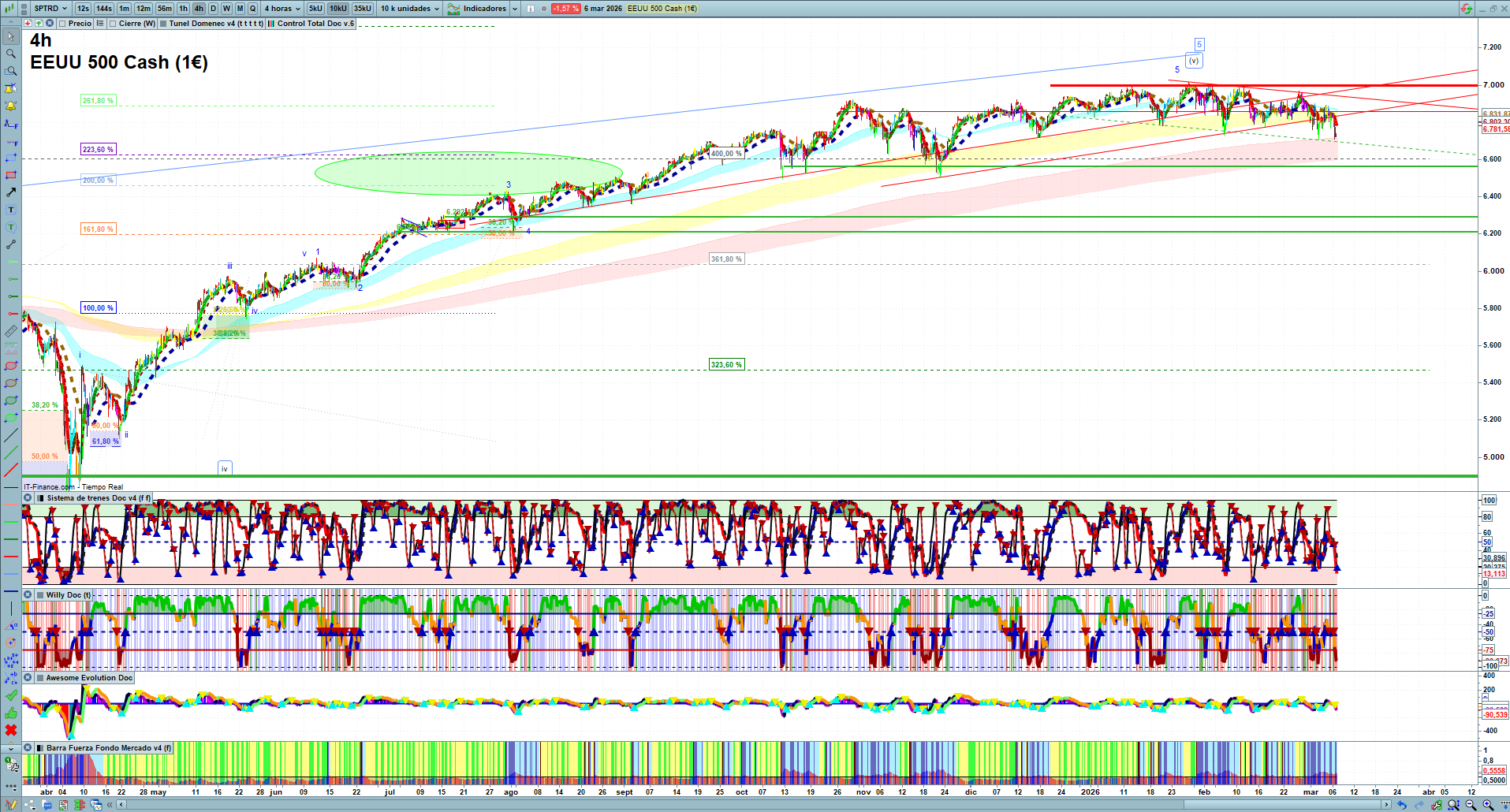Image resolution: width=1510 pixels, height=812 pixels.
Task: Click Tunel Domenec v4 color swatch
Action: click(163, 24)
